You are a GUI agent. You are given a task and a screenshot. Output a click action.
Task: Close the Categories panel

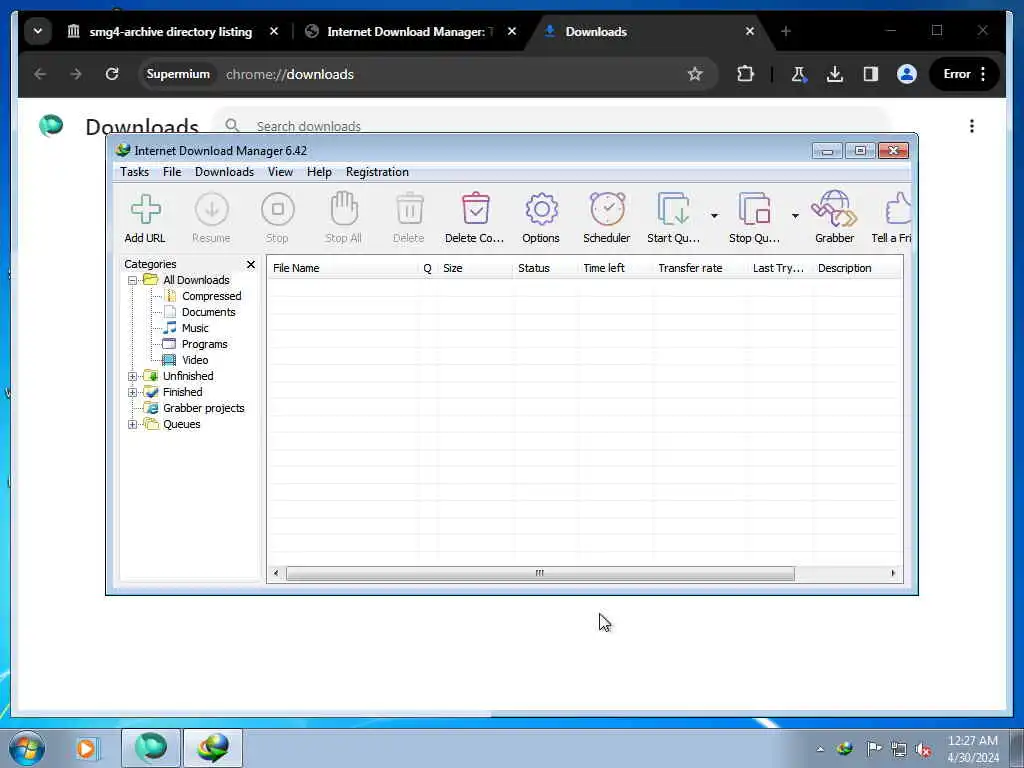251,264
